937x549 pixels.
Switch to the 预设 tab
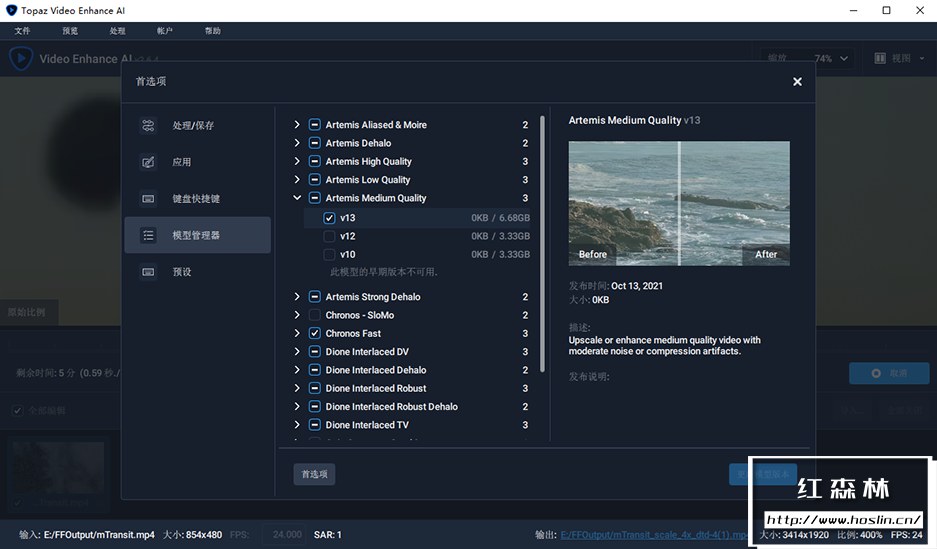click(x=197, y=272)
